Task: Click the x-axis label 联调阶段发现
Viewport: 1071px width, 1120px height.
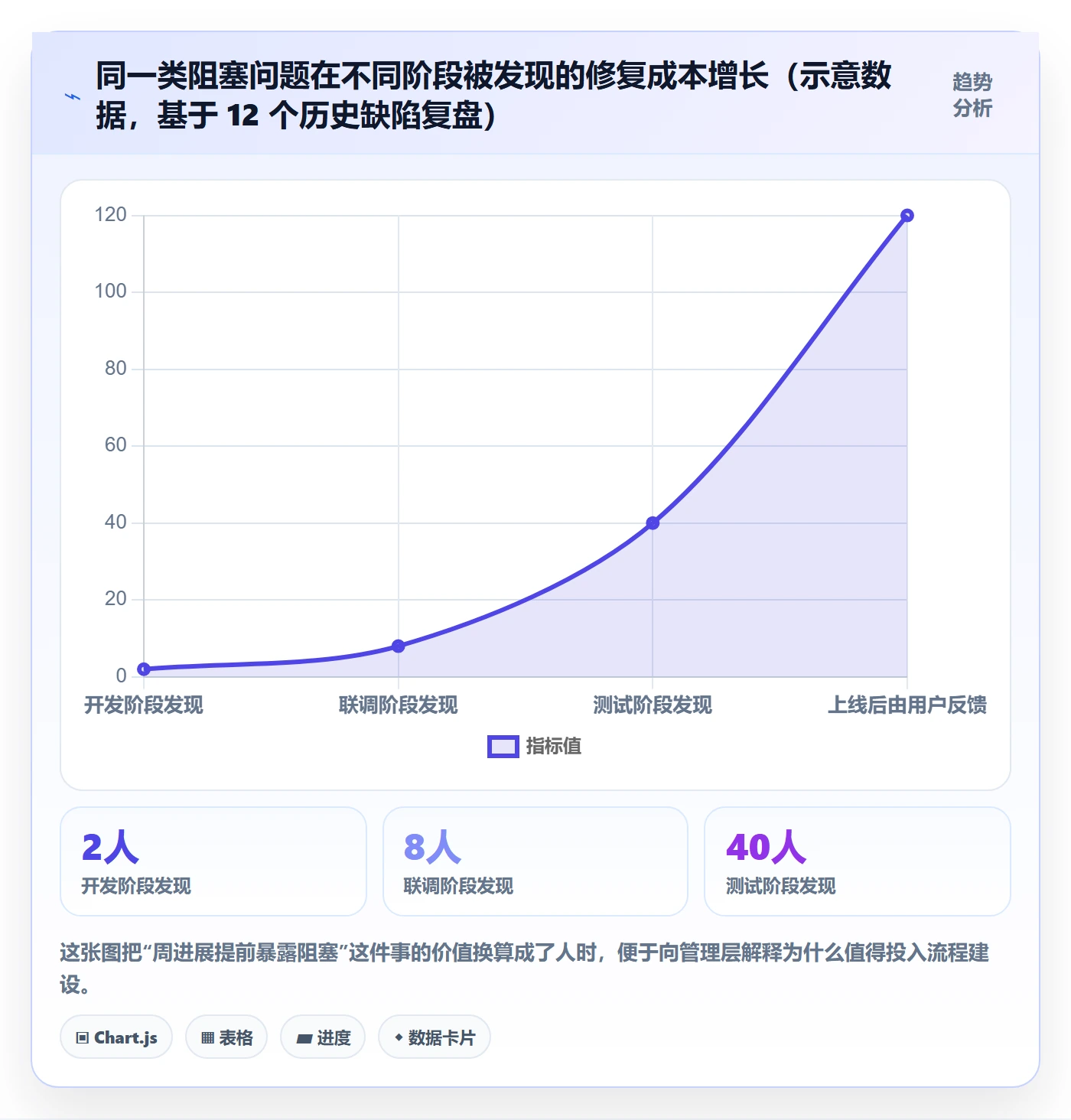Action: (x=399, y=705)
